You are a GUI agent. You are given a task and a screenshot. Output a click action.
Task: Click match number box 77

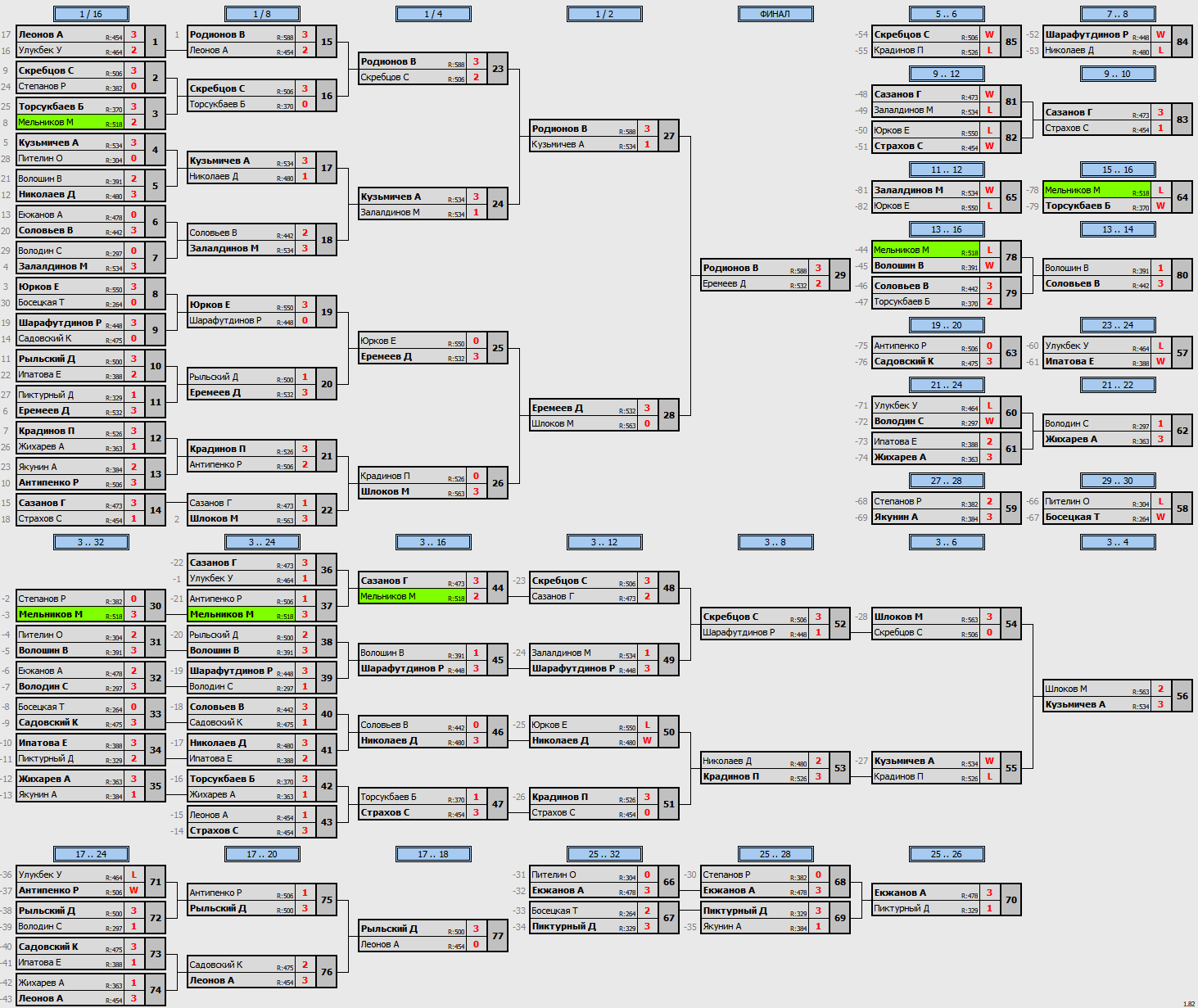click(x=498, y=936)
